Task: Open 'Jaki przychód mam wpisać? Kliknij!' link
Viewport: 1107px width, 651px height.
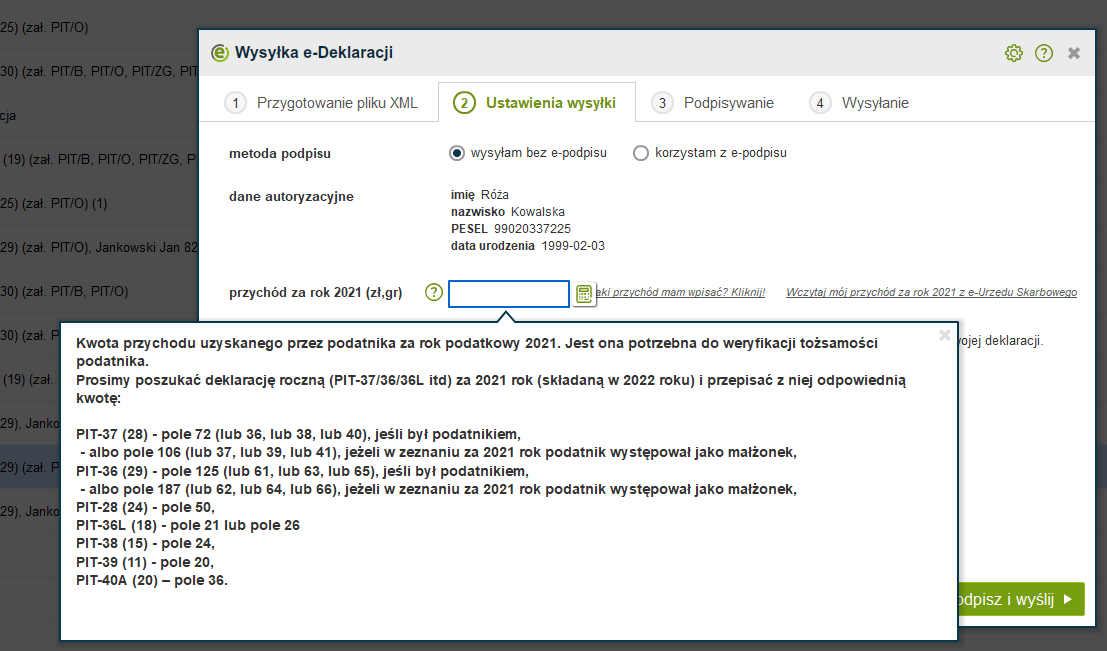Action: tap(682, 293)
